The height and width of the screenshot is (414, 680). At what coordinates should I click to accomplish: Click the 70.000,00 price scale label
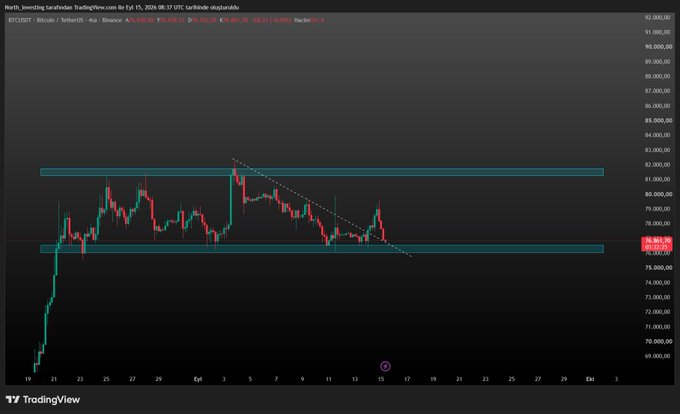(657, 342)
